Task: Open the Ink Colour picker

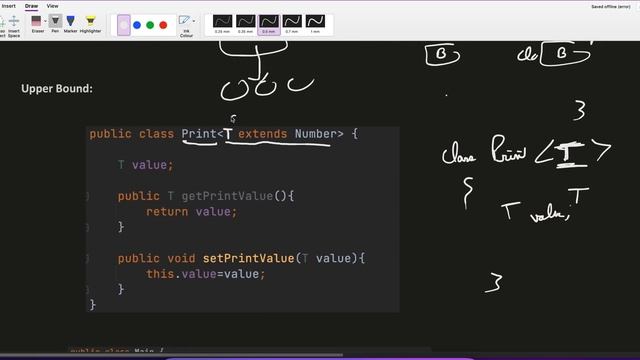Action: 185,26
